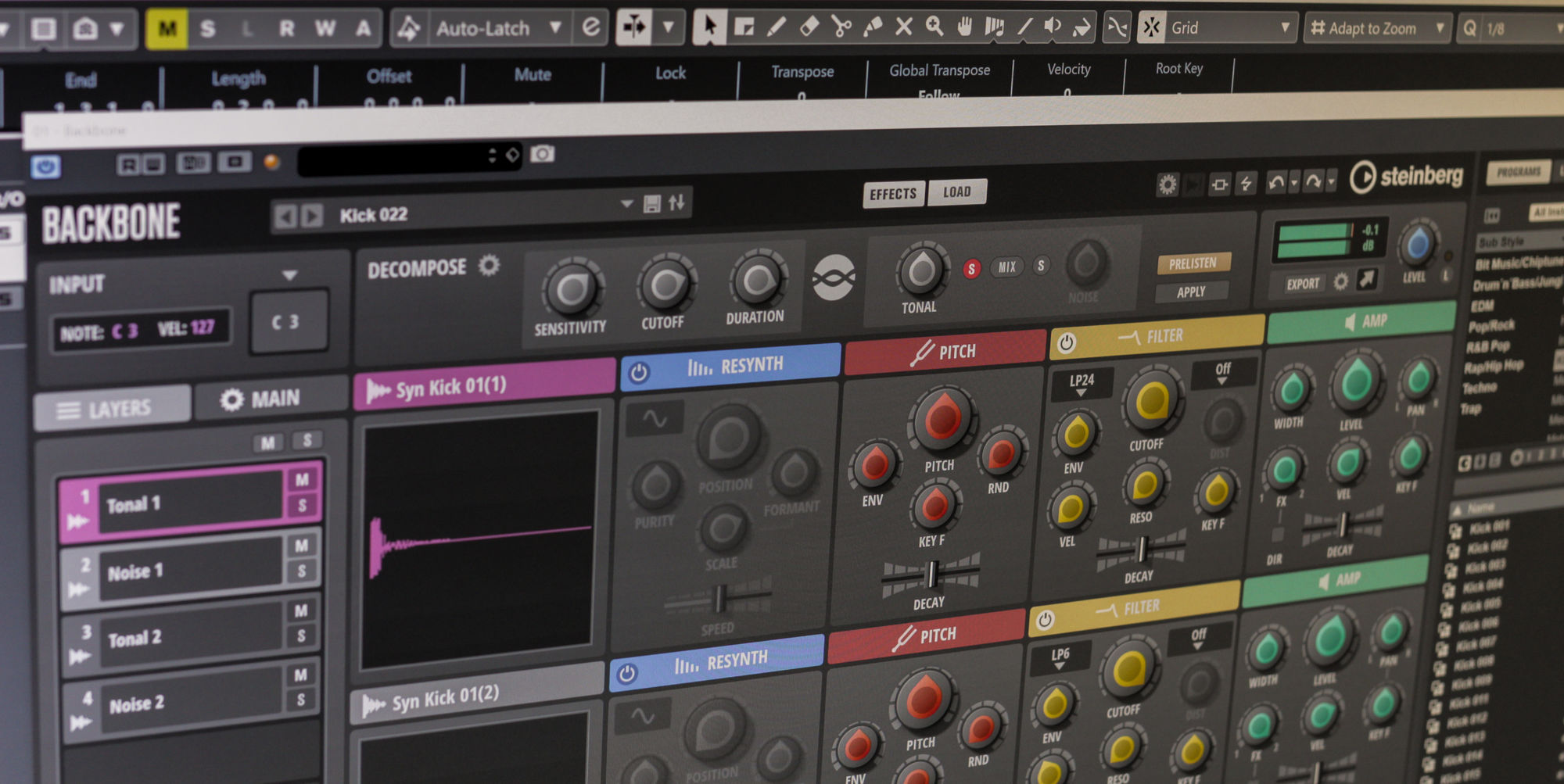The height and width of the screenshot is (784, 1564).
Task: Click the tonal-noise link icon
Action: pos(834,277)
